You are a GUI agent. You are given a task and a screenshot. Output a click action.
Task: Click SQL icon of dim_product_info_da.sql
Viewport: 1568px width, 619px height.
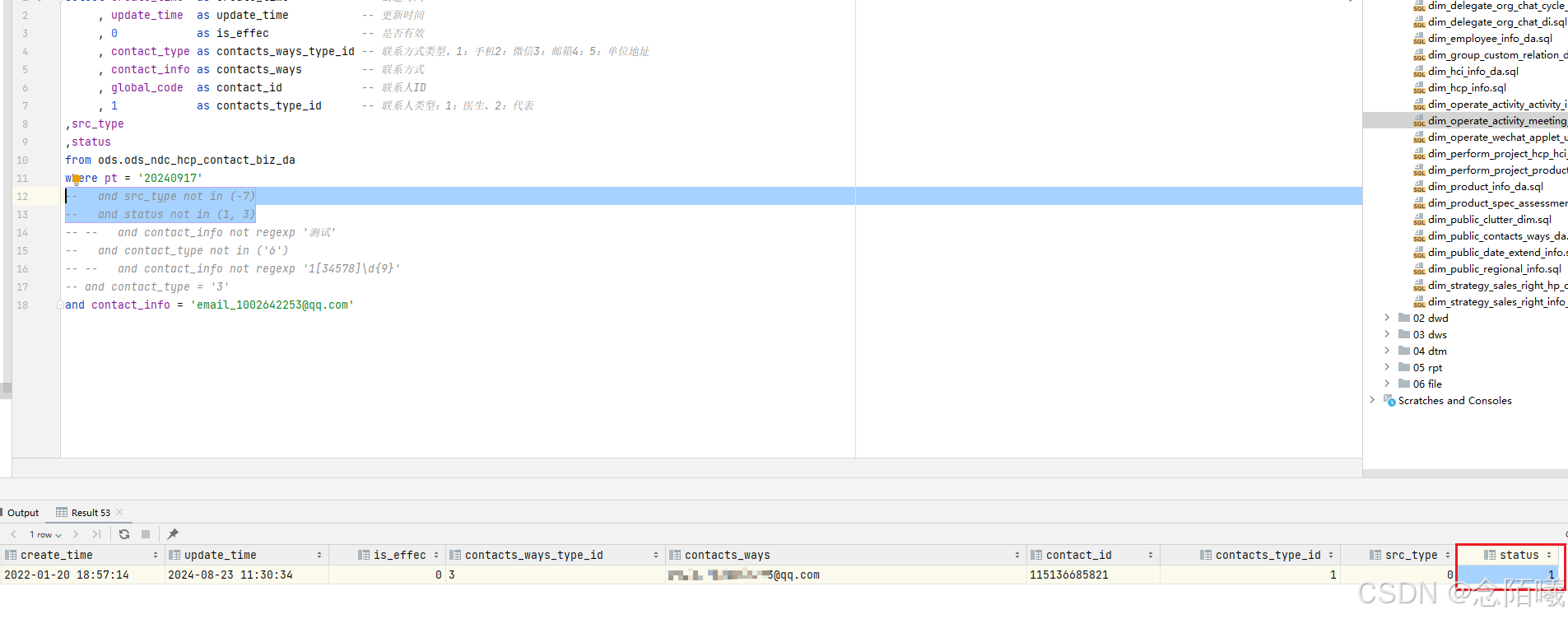(1419, 187)
